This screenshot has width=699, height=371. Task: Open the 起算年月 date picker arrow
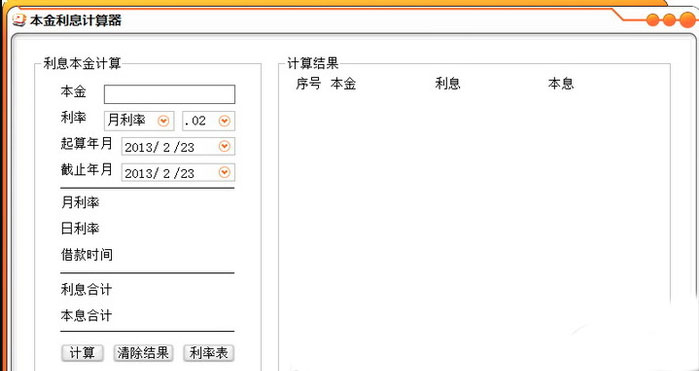coord(224,146)
